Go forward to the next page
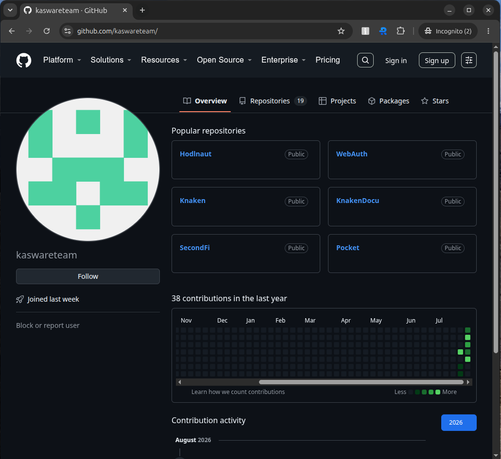The height and width of the screenshot is (459, 501). [29, 31]
